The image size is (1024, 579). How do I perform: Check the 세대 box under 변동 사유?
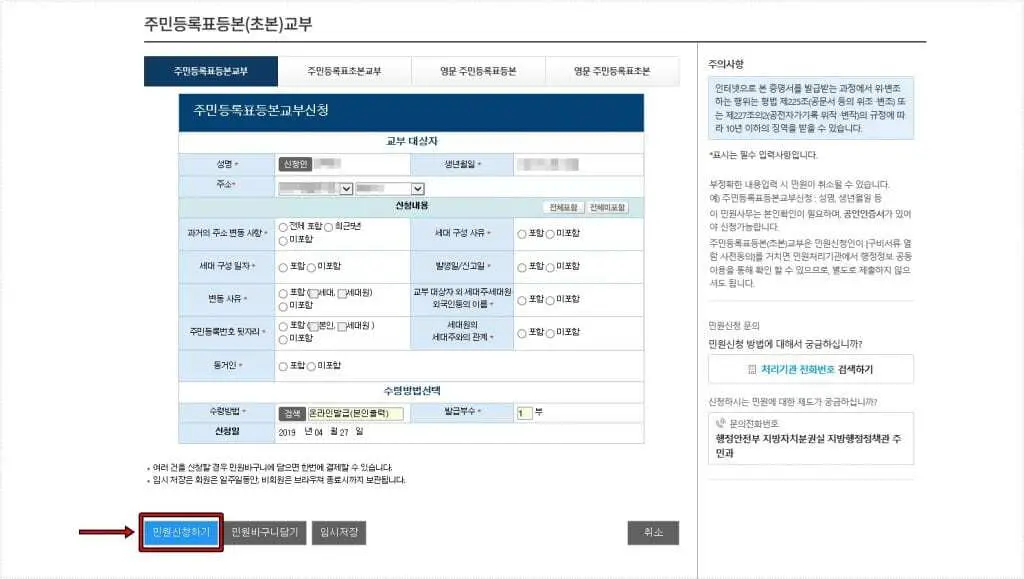[313, 294]
